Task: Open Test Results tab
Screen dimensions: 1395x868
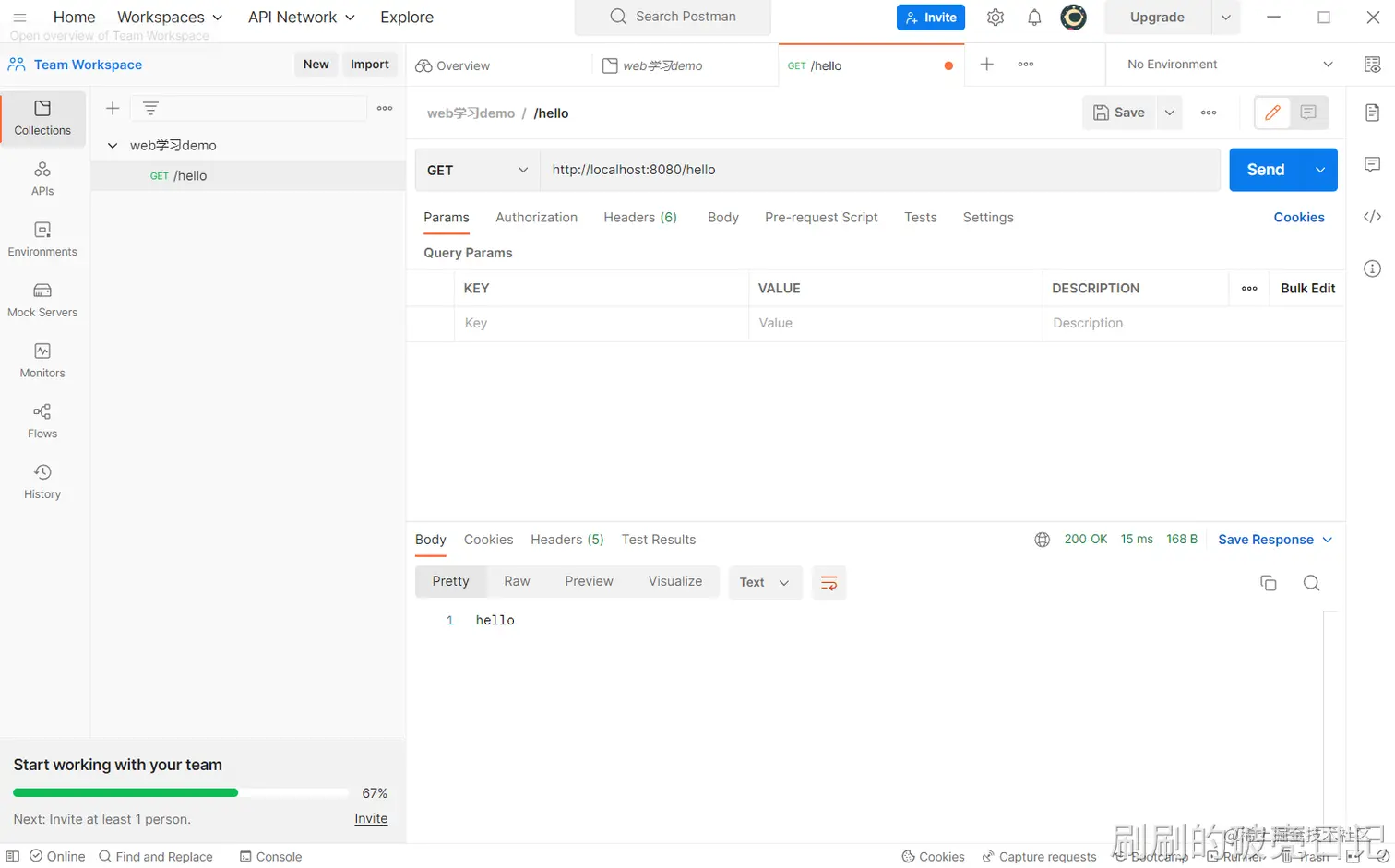Action: click(x=659, y=540)
